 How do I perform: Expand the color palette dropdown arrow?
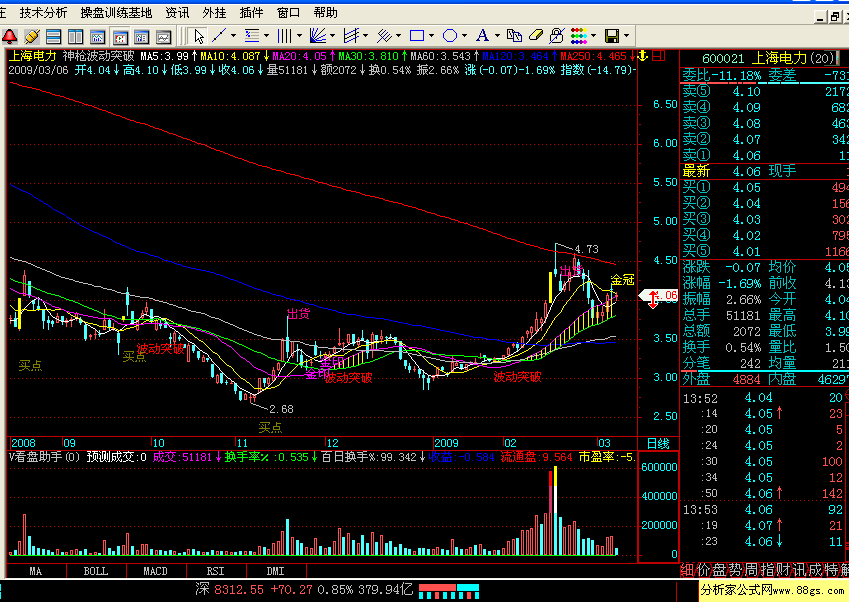point(593,36)
